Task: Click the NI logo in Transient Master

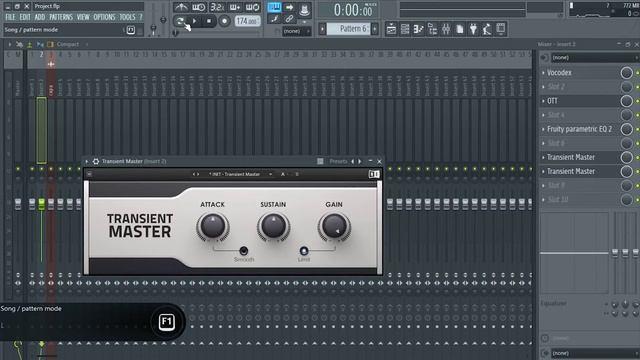Action: click(374, 174)
